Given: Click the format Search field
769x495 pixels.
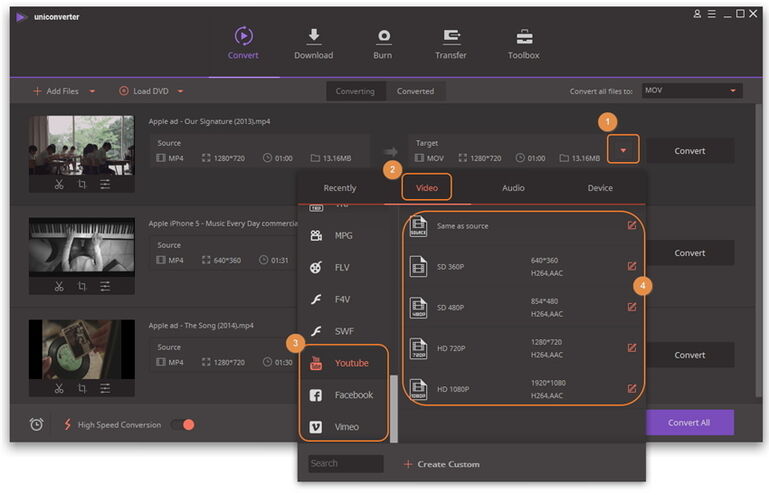Looking at the screenshot, I should pos(345,464).
